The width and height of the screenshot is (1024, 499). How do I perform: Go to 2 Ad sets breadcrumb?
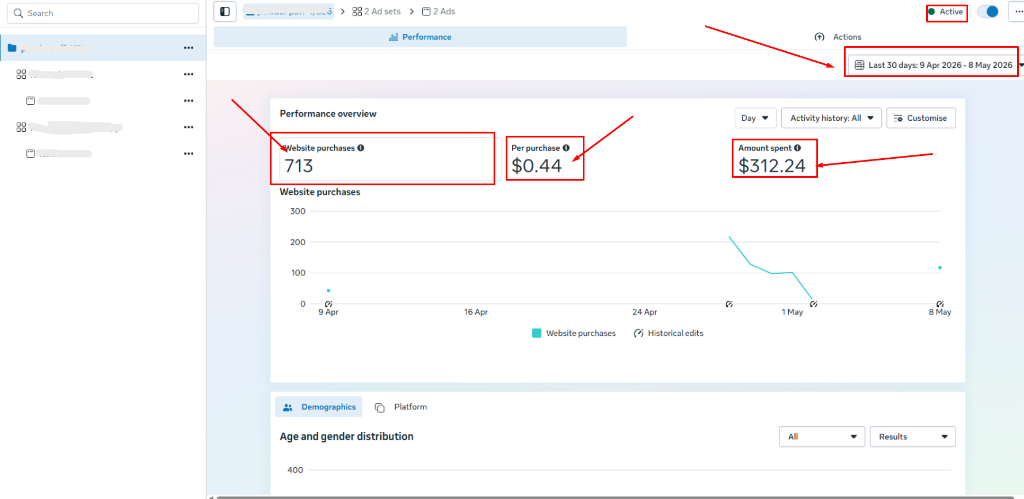click(376, 12)
